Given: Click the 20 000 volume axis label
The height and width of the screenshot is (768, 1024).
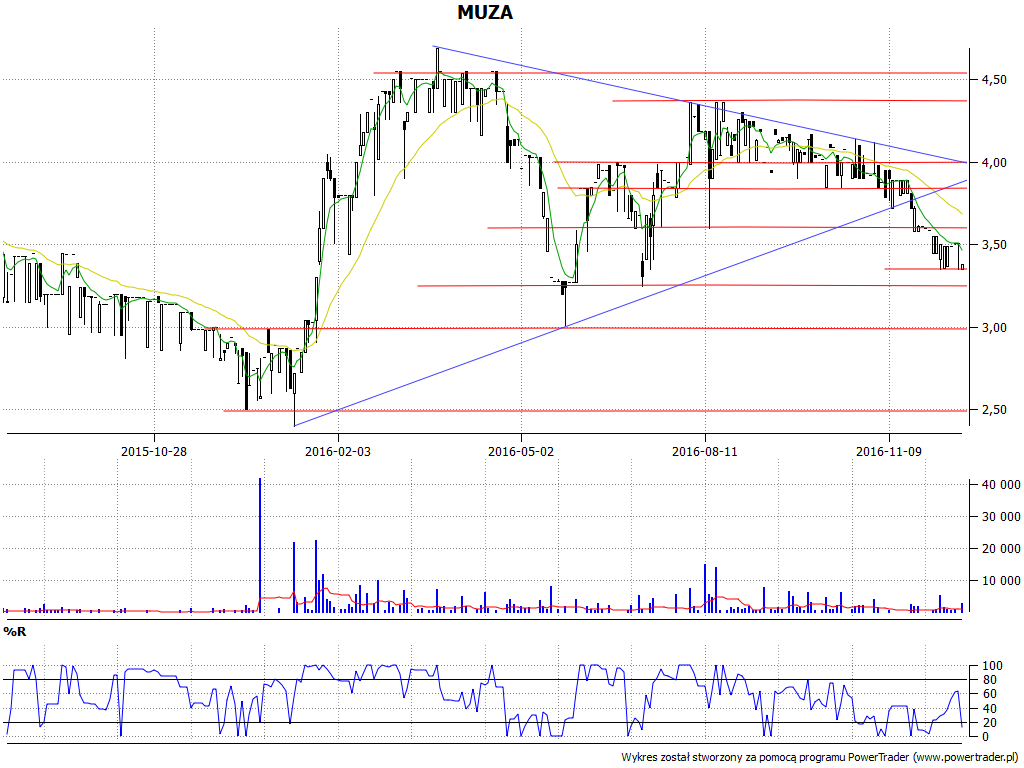Looking at the screenshot, I should pyautogui.click(x=1000, y=549).
